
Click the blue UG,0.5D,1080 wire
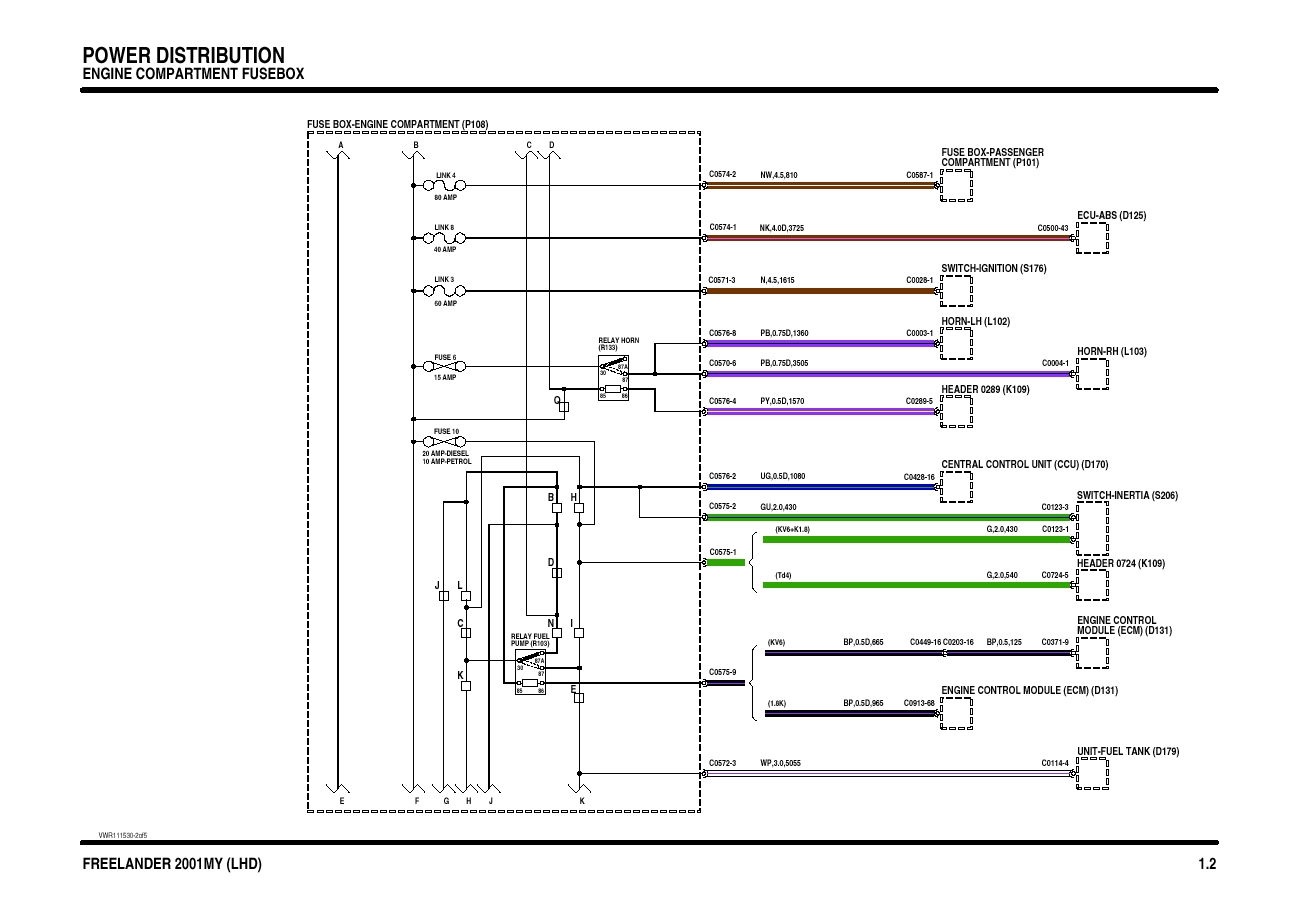pos(820,487)
